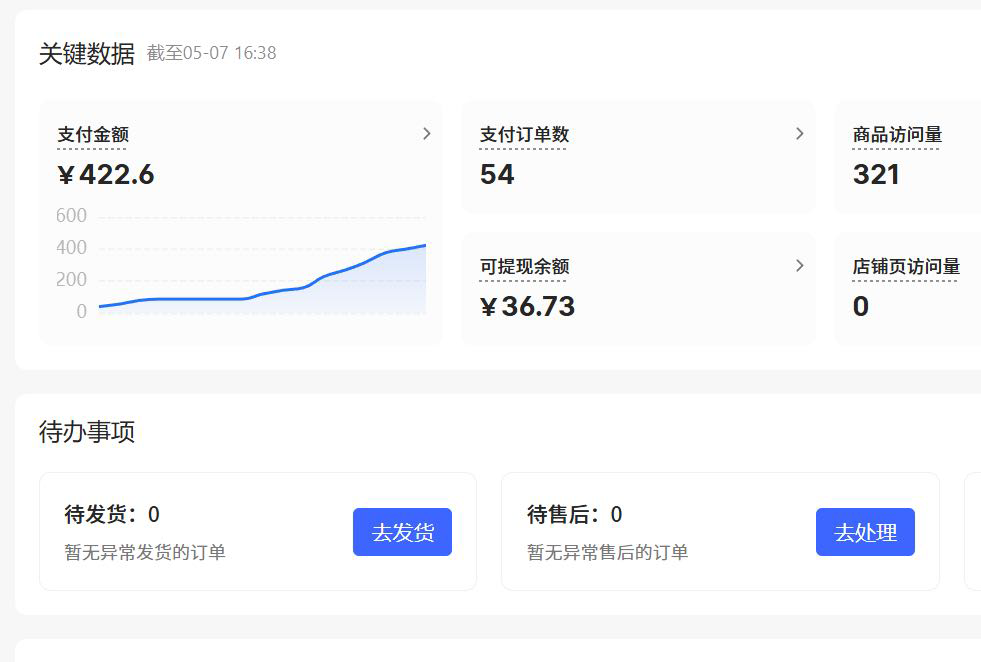Click the 321 product visits value
981x662 pixels.
[x=876, y=175]
